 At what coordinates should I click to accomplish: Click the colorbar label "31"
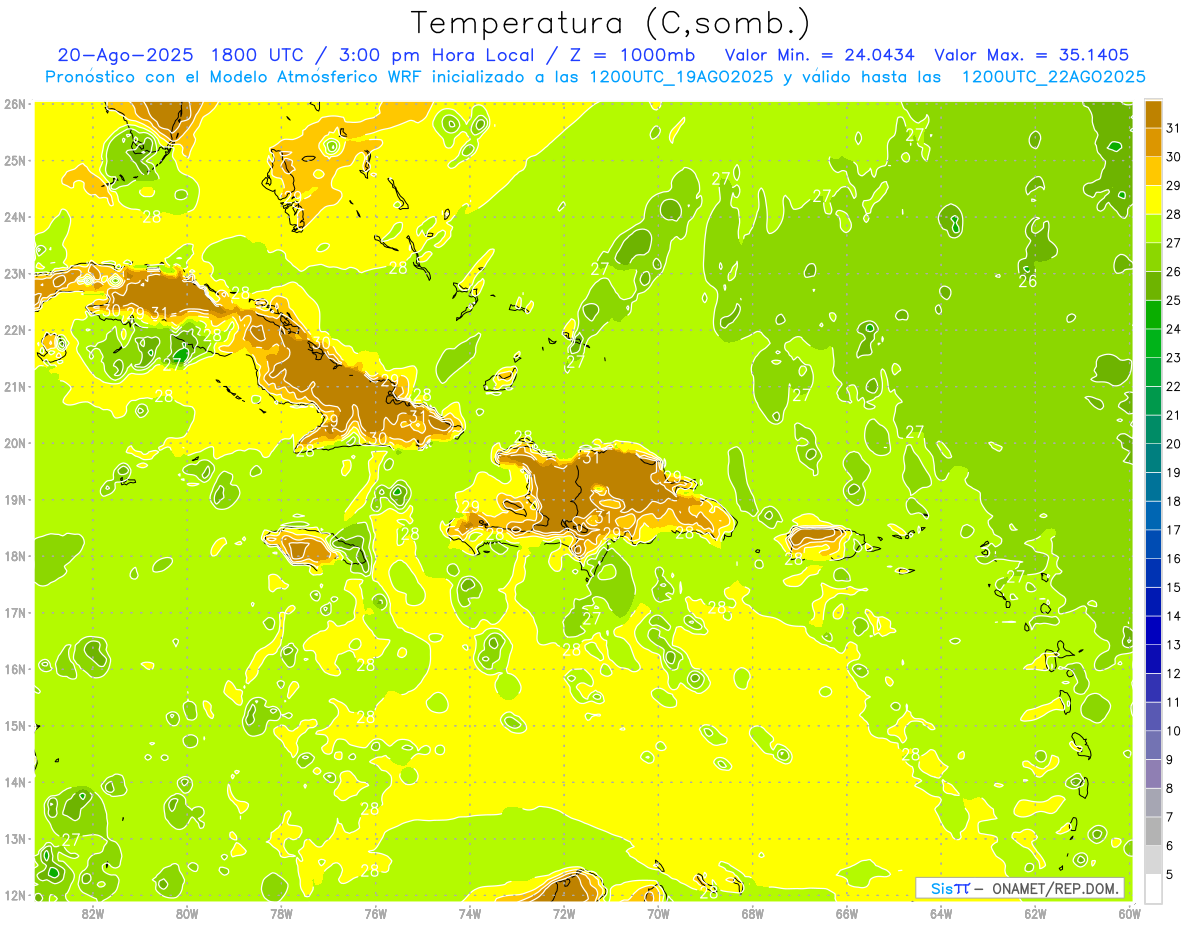[1173, 128]
